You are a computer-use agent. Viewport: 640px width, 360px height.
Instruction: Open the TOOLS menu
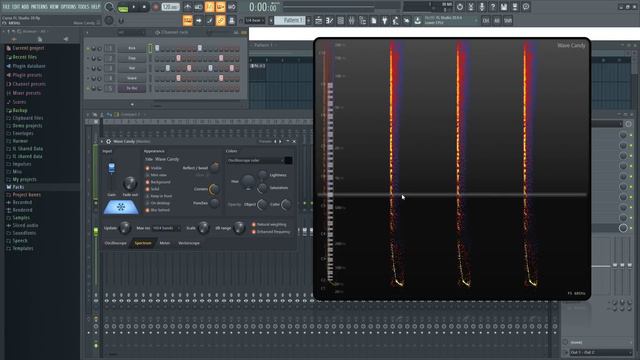click(x=83, y=7)
